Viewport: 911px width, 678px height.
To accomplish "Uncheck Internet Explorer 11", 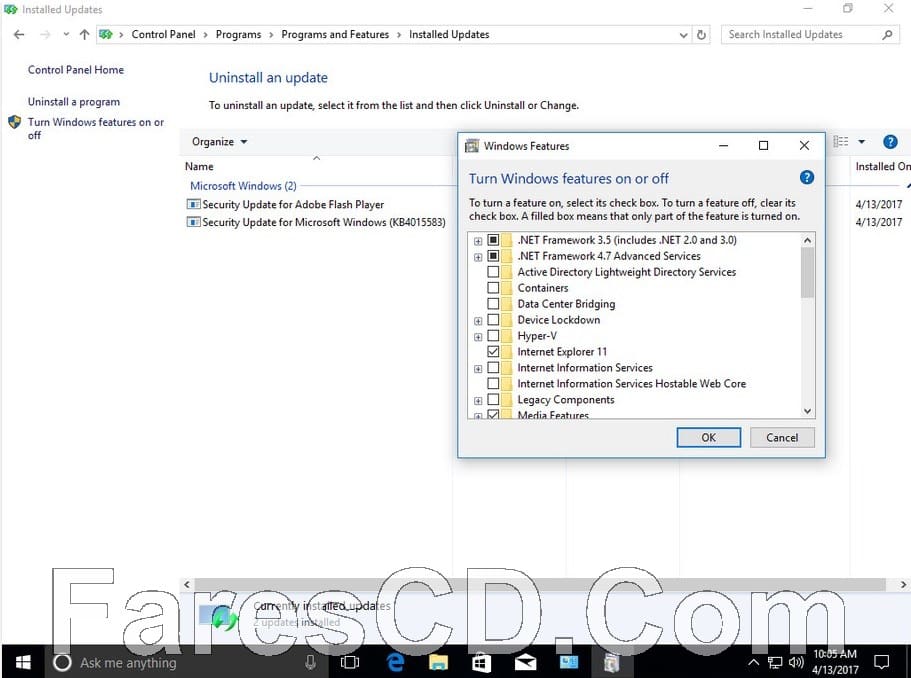I will click(x=493, y=351).
